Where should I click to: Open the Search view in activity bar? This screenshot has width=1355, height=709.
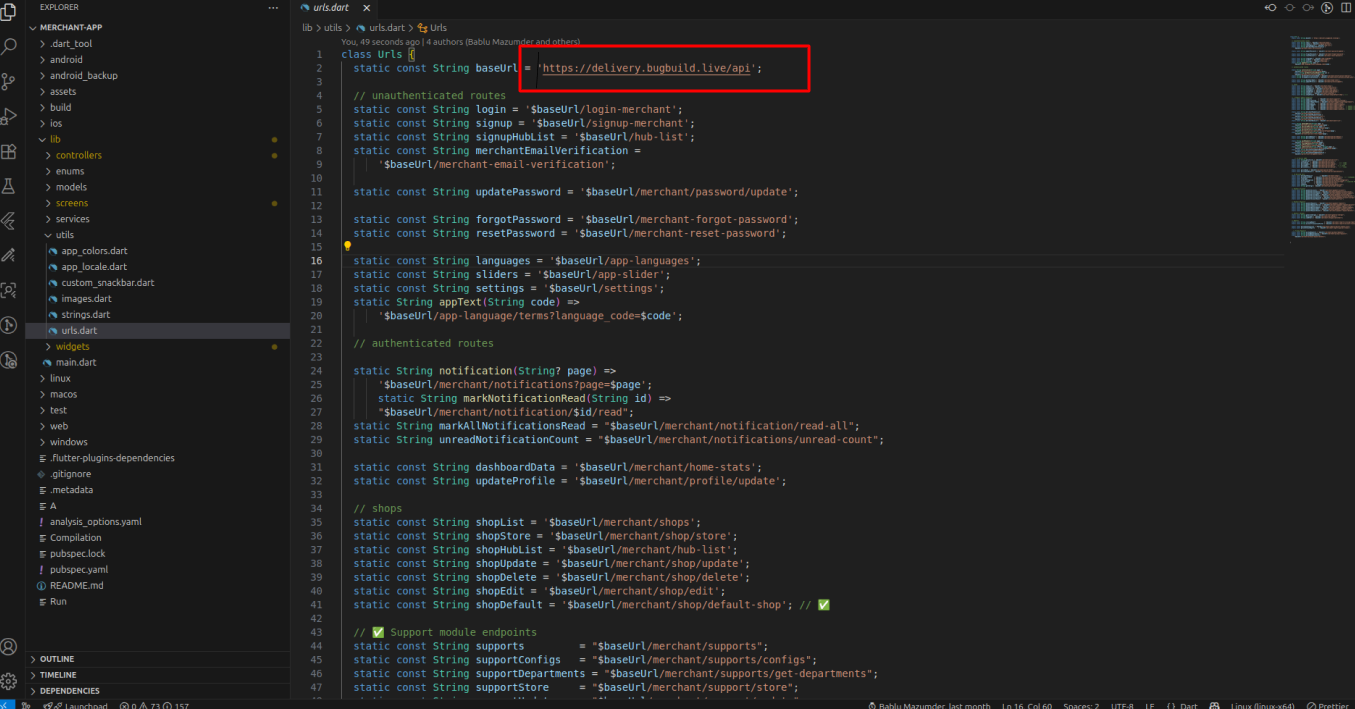coord(10,46)
